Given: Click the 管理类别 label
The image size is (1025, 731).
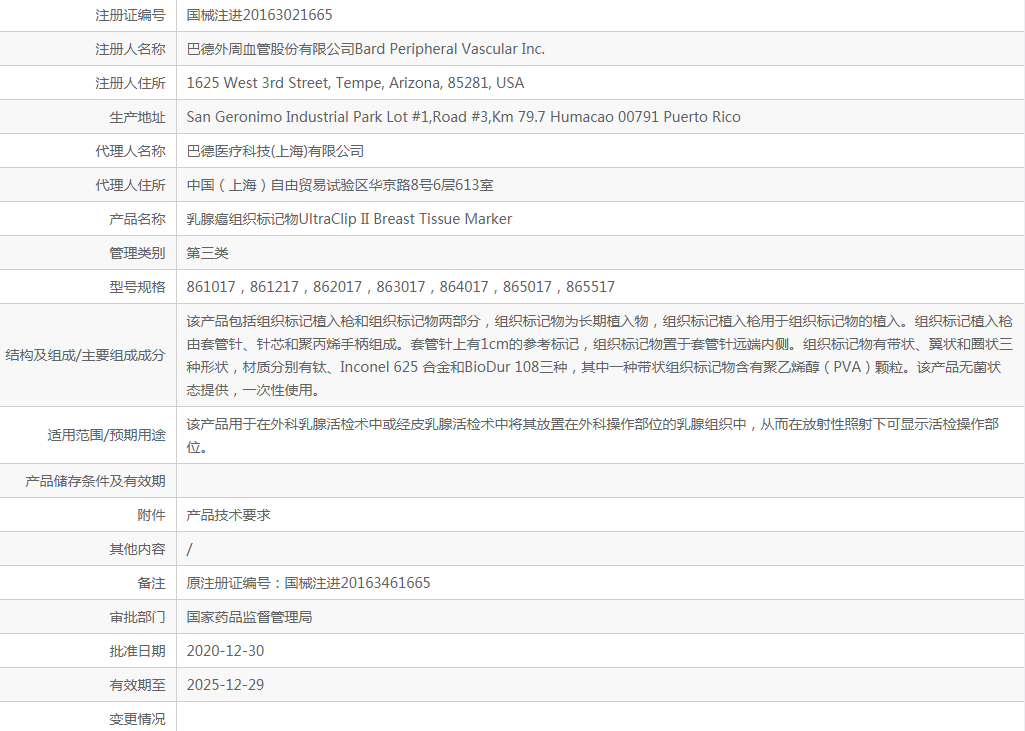Looking at the screenshot, I should pos(137,253).
